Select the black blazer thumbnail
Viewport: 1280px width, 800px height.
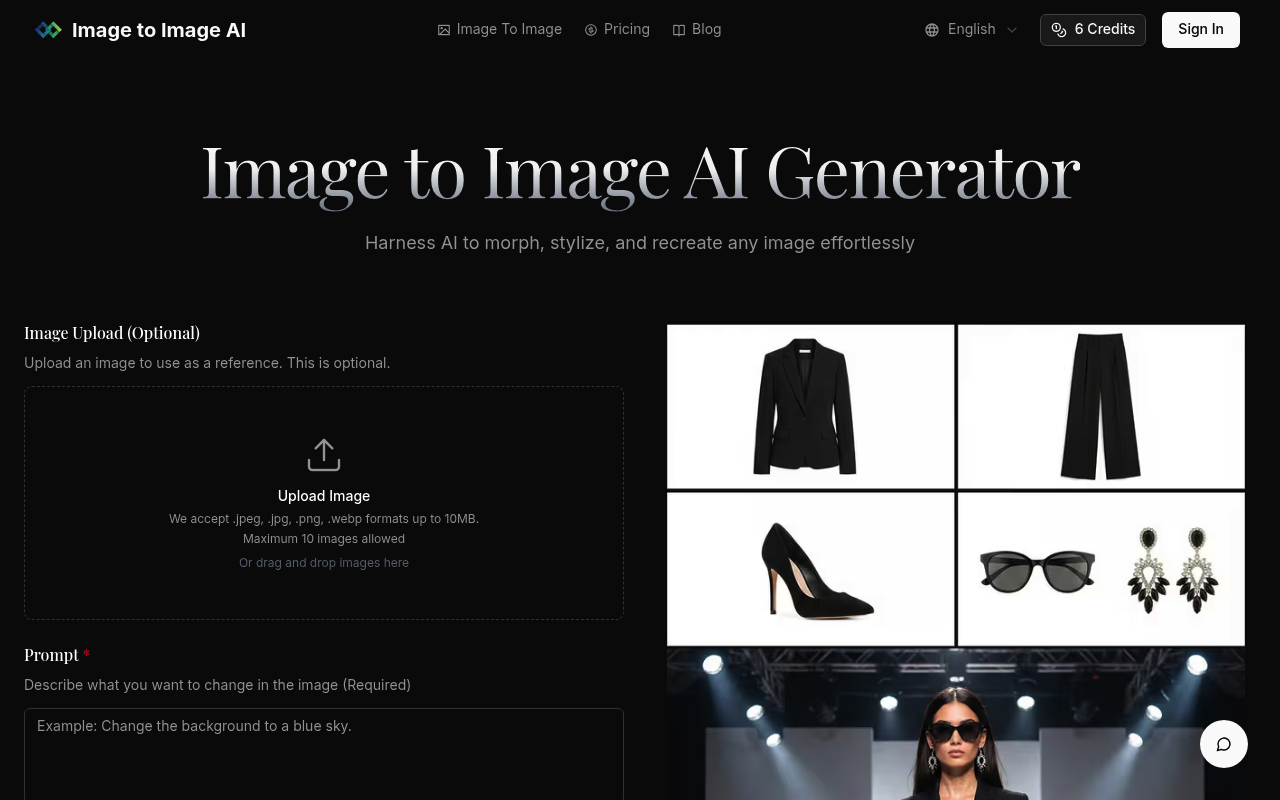click(x=810, y=406)
